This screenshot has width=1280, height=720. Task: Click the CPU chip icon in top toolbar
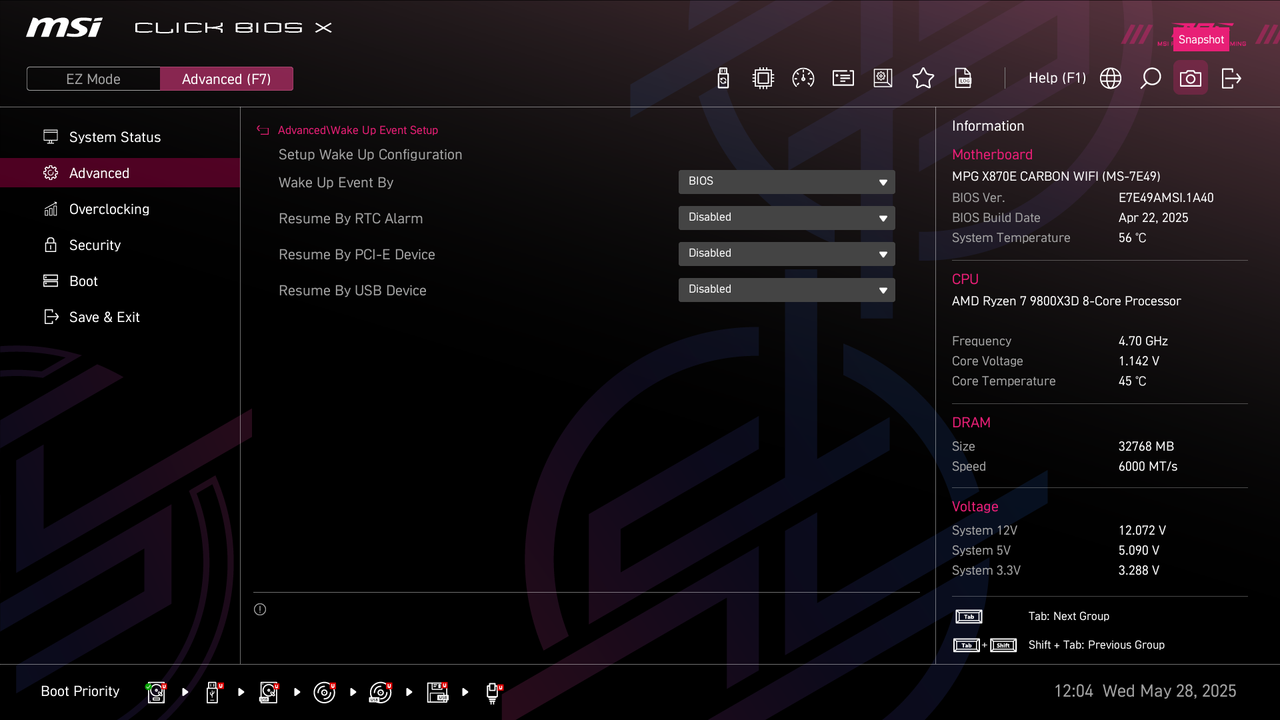(x=763, y=78)
